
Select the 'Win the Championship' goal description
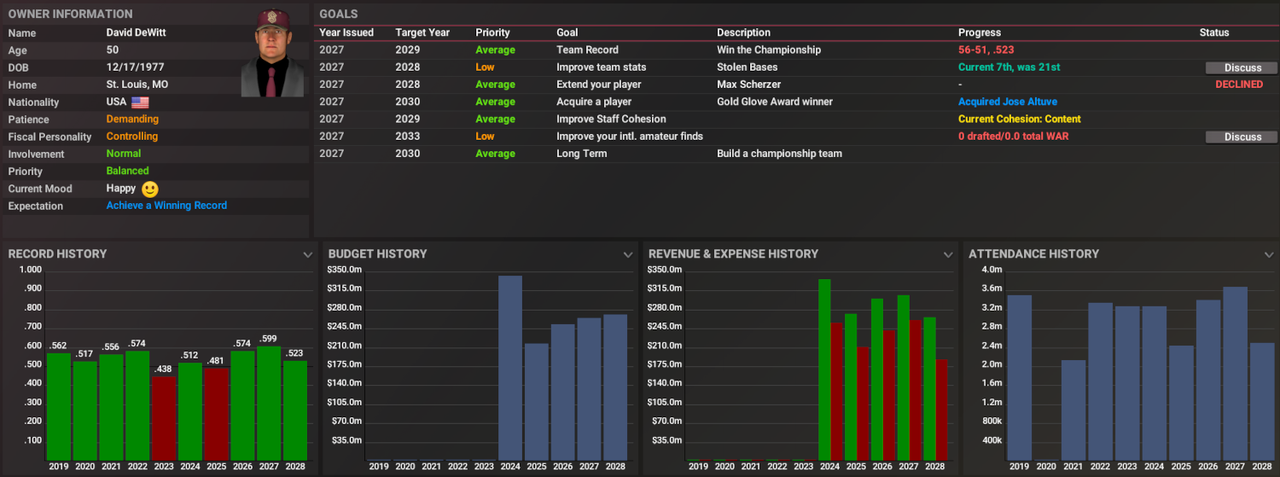click(x=769, y=50)
